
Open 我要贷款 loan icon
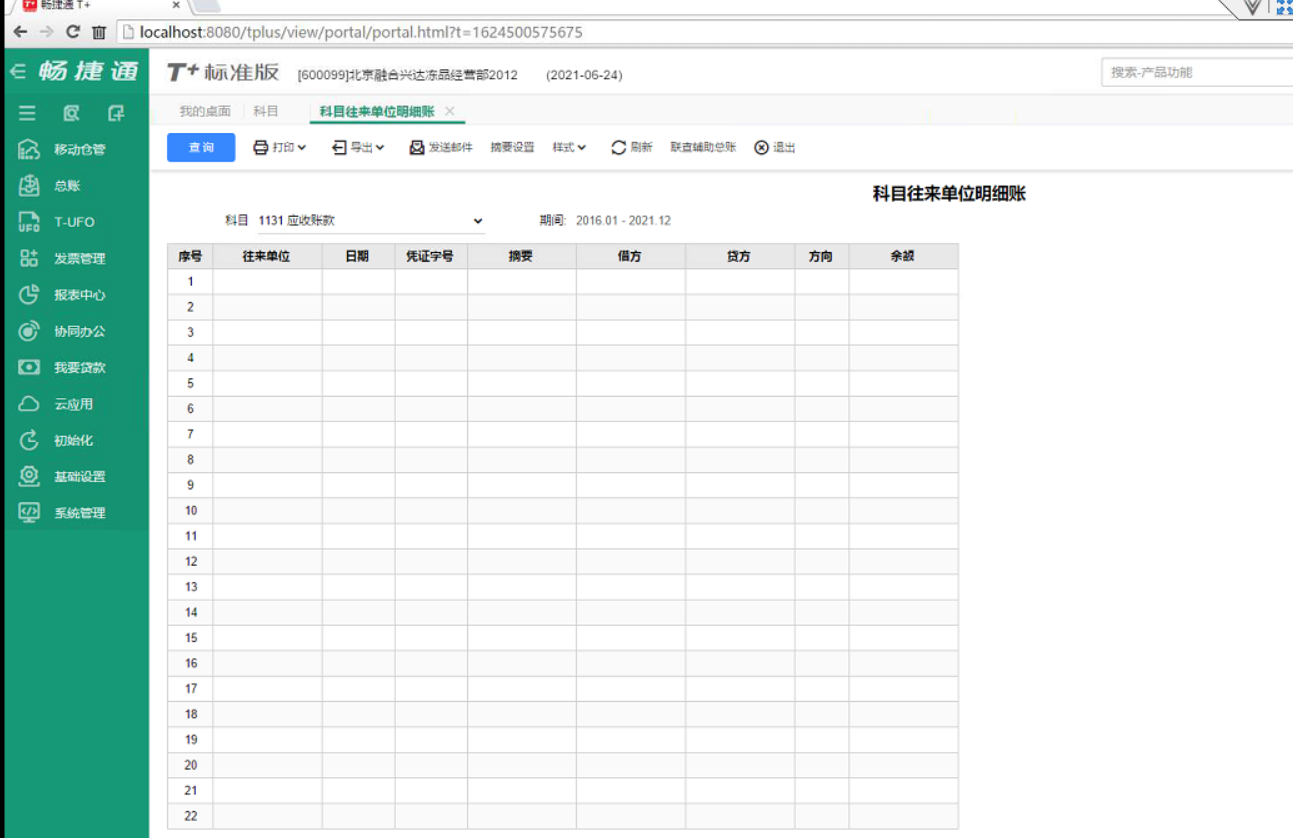click(x=29, y=367)
